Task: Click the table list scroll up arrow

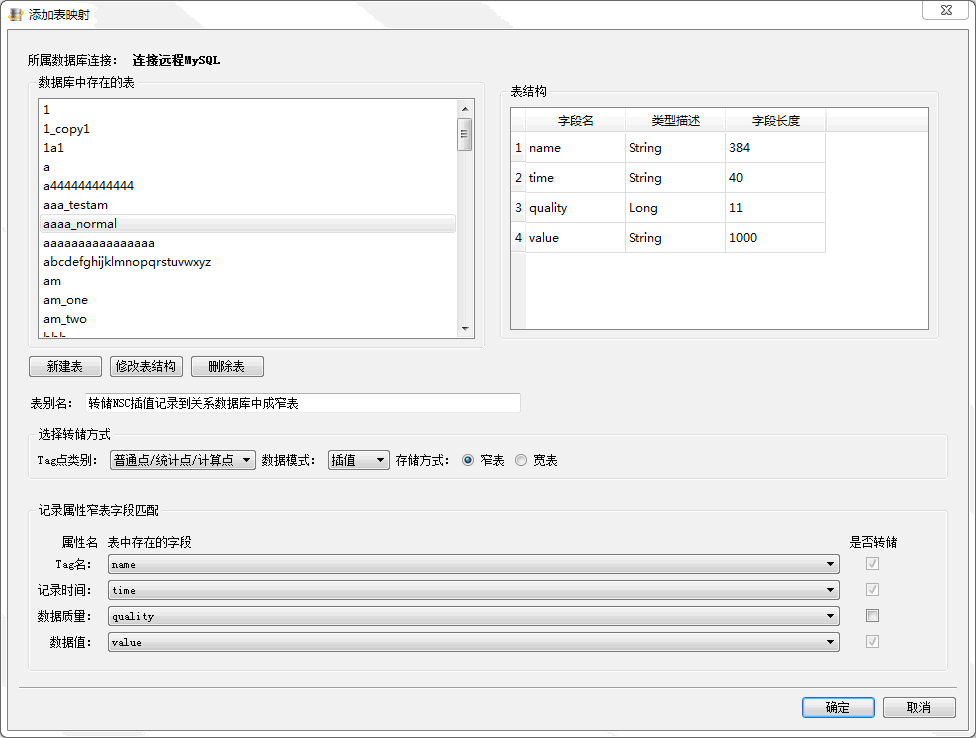Action: point(465,109)
